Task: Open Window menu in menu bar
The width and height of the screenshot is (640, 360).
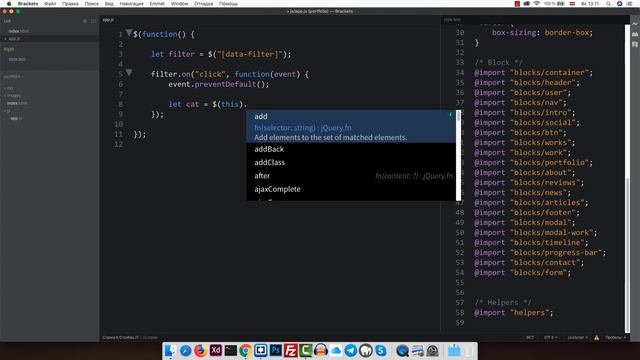Action: (x=180, y=4)
